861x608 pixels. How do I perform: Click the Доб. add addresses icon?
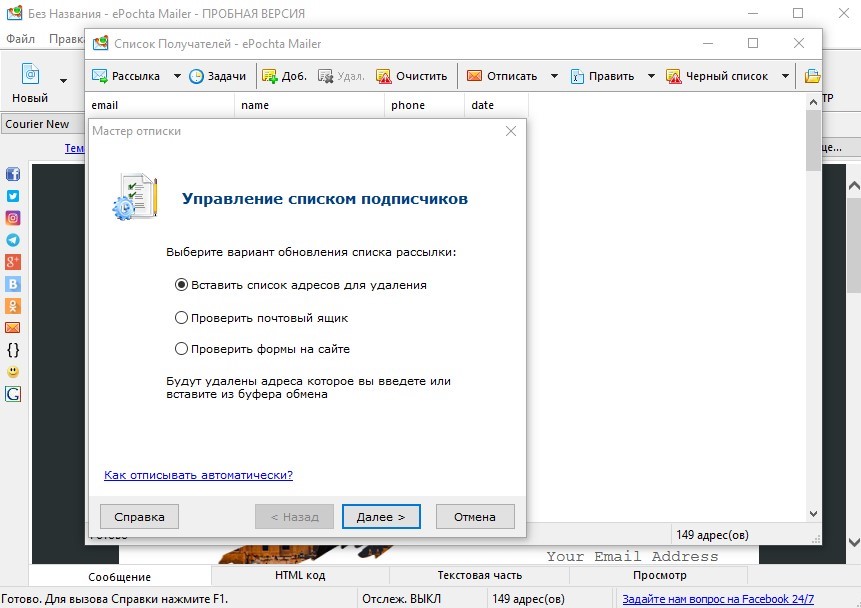(270, 76)
